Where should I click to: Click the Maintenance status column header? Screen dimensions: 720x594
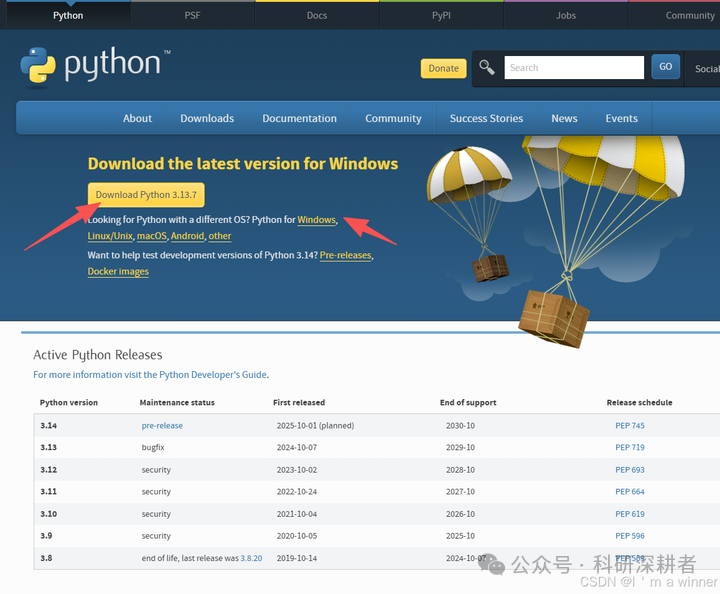(x=177, y=403)
